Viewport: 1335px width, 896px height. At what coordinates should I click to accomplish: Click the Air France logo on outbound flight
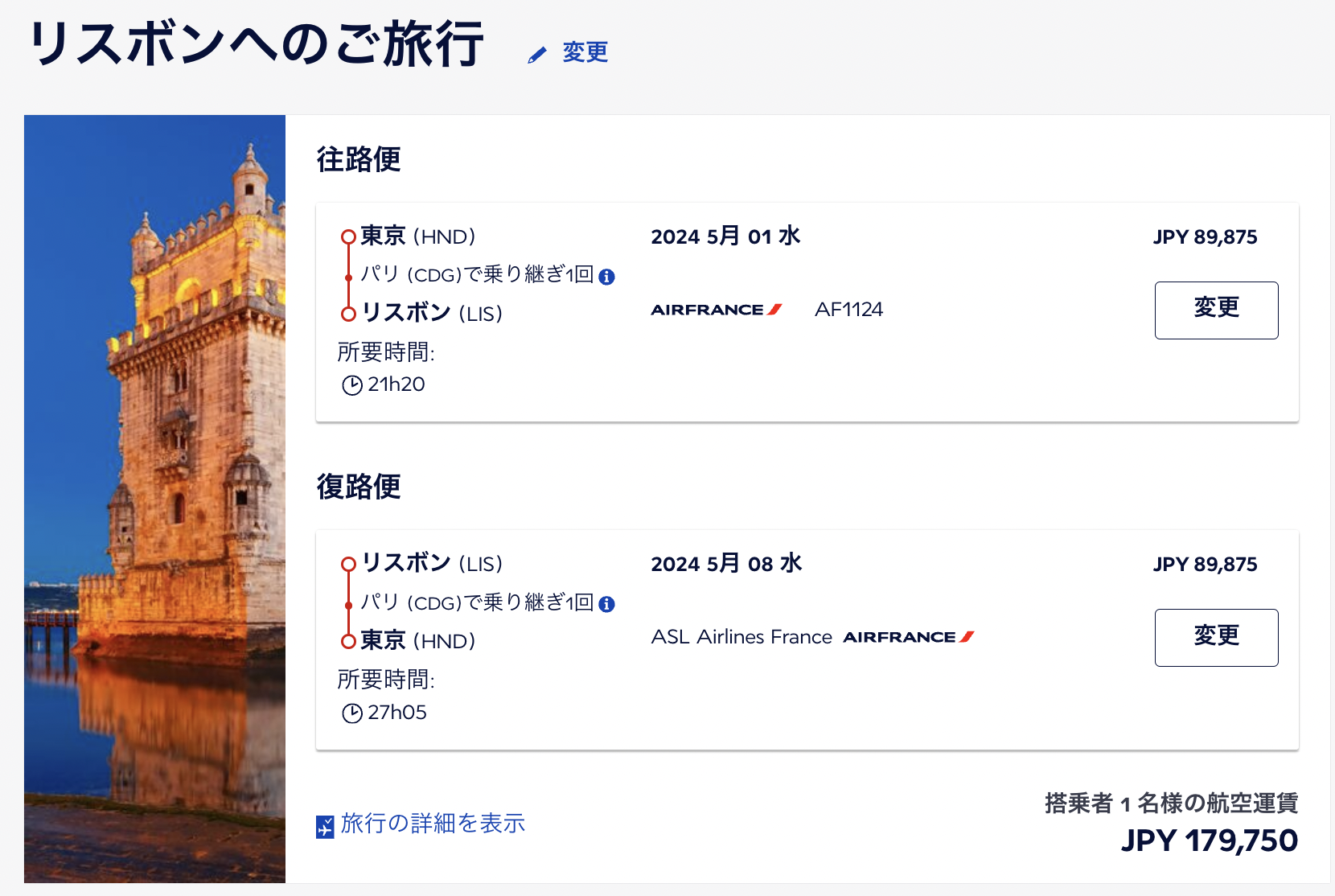coord(717,310)
